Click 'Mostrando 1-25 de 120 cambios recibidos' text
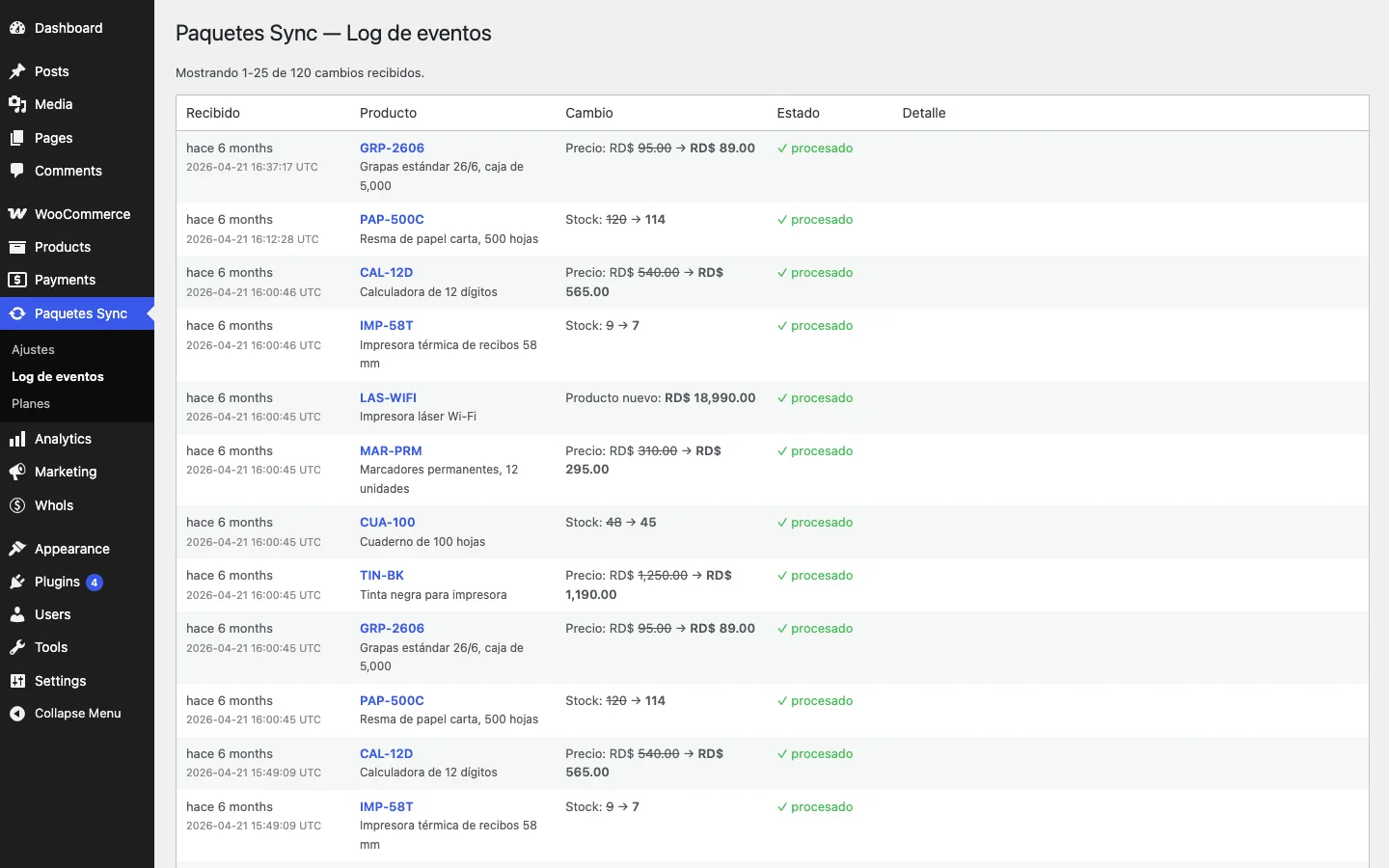 (x=300, y=72)
